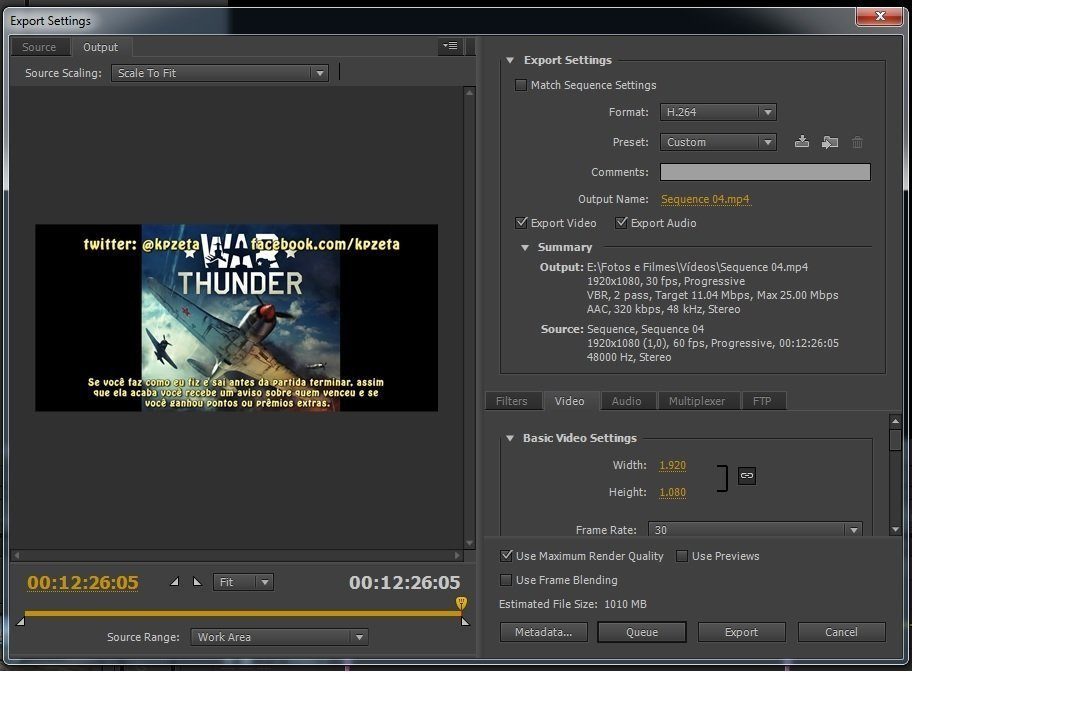This screenshot has height=720, width=1080.
Task: Click the 'AAC, 320 kbps, 48 kHz, Stereo' line
Action: pos(663,309)
